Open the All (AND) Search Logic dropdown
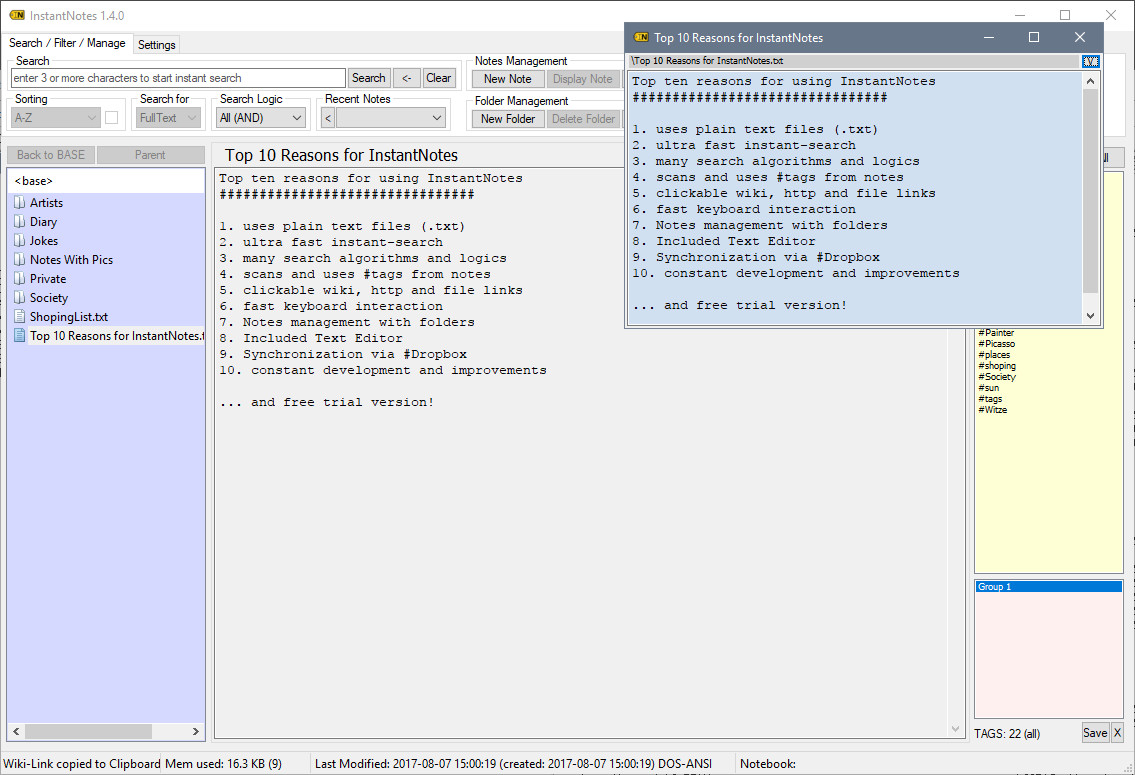The height and width of the screenshot is (775, 1135). click(261, 117)
